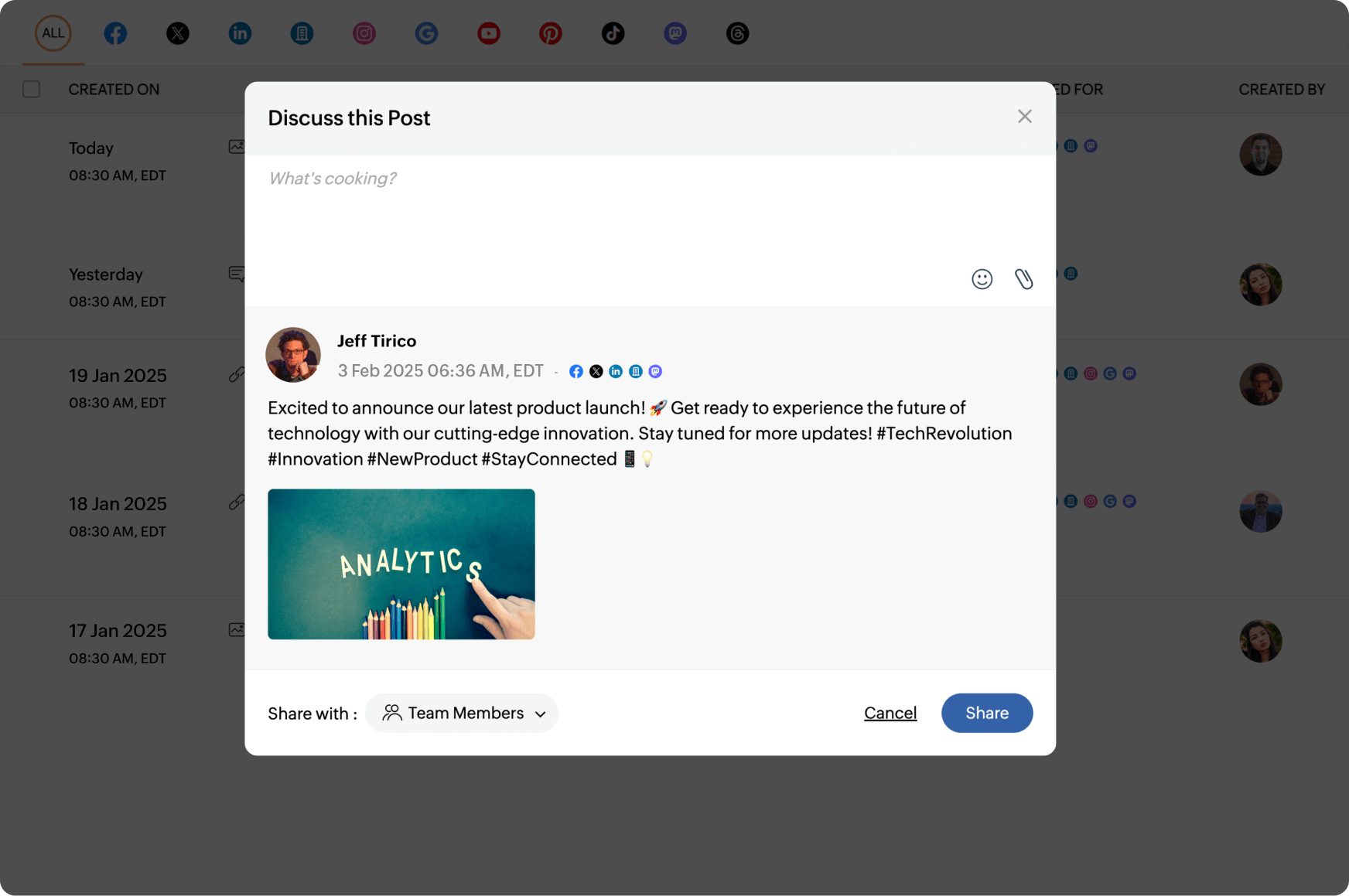
Task: Click the creator avatar in the 17 Jan 2025 row
Action: click(x=1261, y=641)
